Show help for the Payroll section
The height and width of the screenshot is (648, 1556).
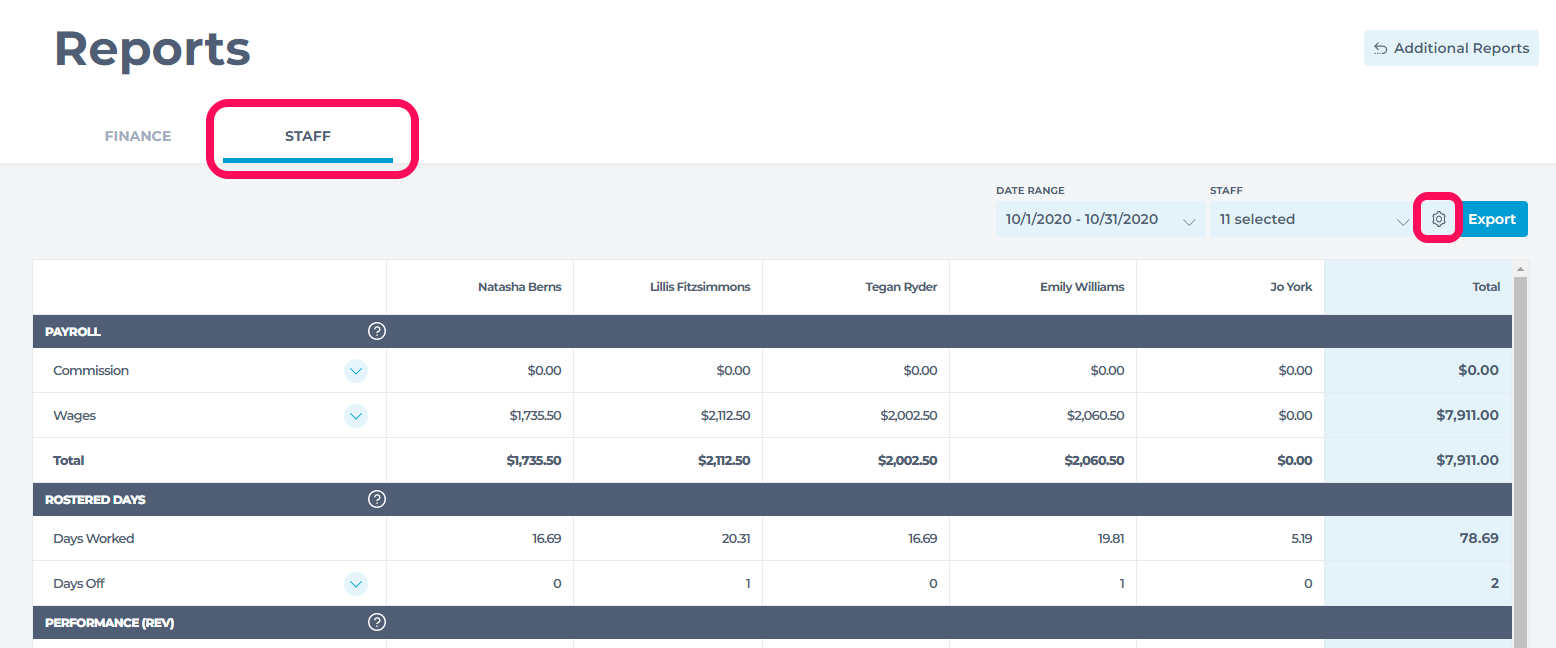coord(377,331)
